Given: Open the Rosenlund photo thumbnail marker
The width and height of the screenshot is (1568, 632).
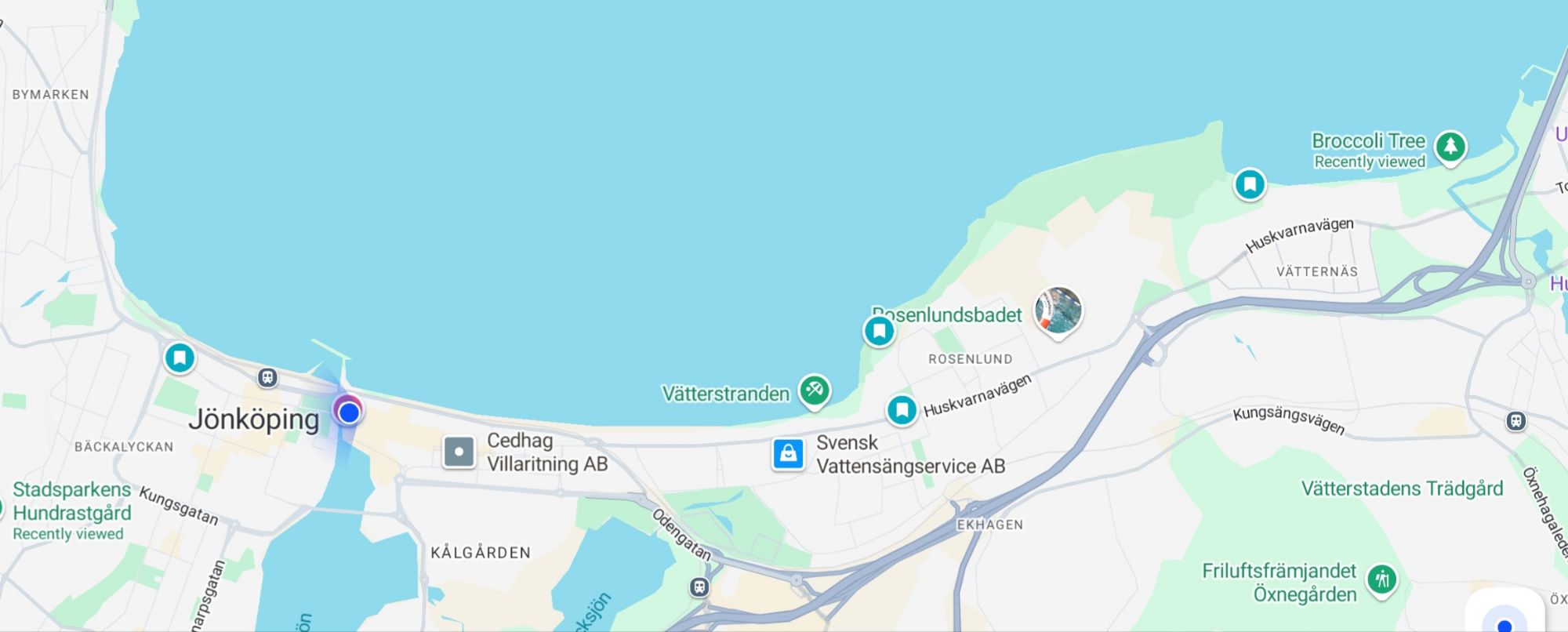Looking at the screenshot, I should [1058, 310].
